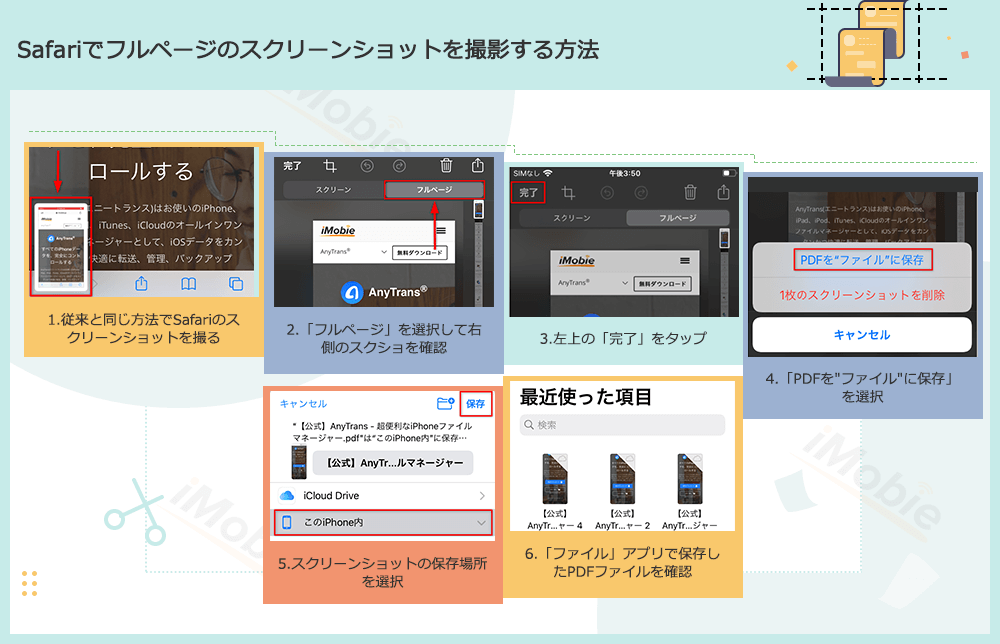
Task: Tap the Wi-Fi status icon in step 3
Action: pyautogui.click(x=548, y=173)
